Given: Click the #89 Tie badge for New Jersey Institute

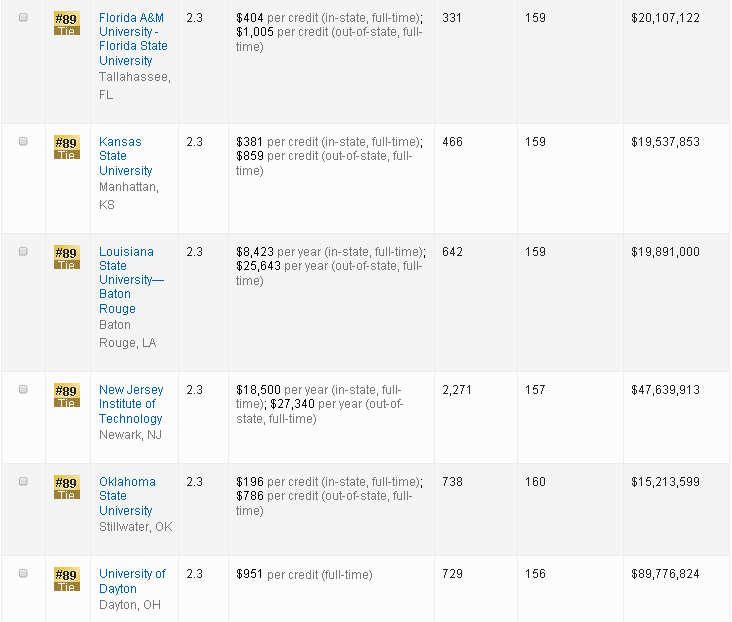Looking at the screenshot, I should (x=66, y=395).
